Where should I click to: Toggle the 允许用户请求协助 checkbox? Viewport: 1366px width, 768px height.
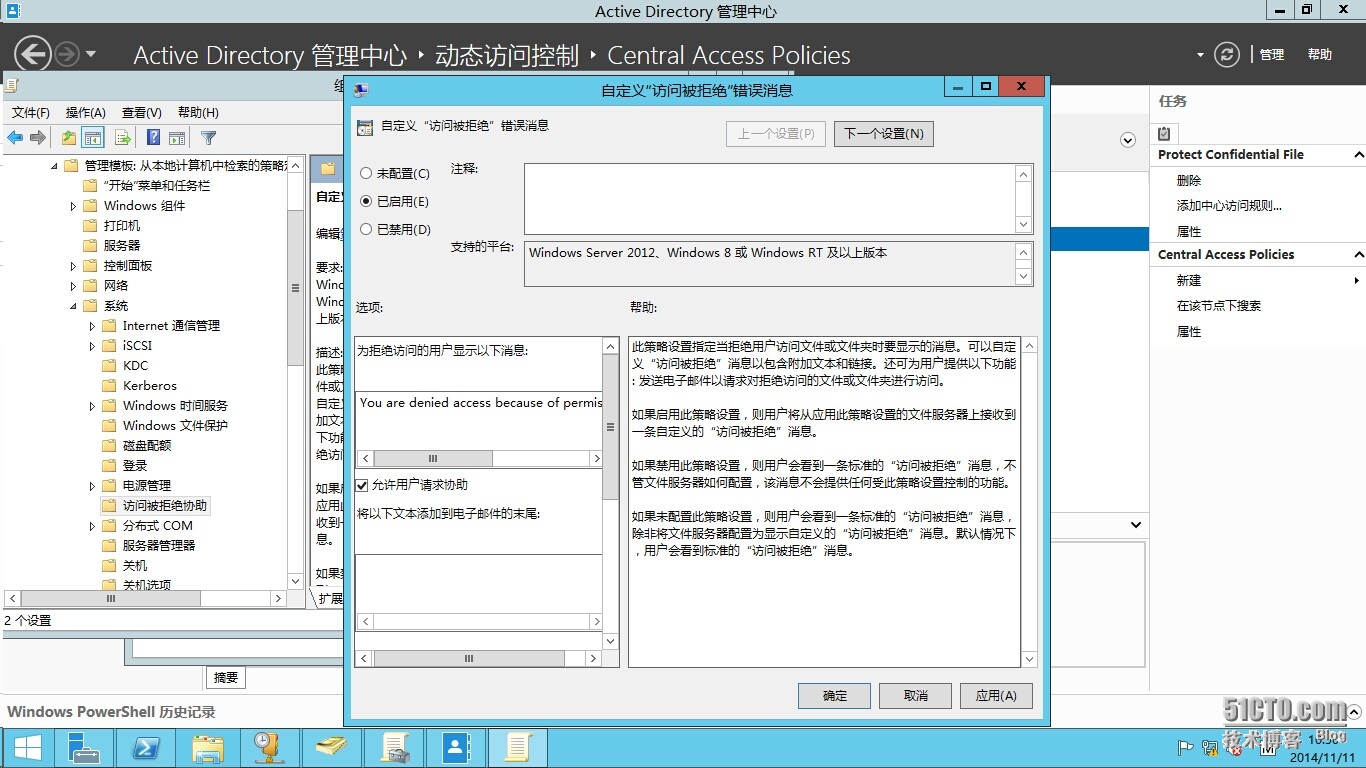click(363, 485)
